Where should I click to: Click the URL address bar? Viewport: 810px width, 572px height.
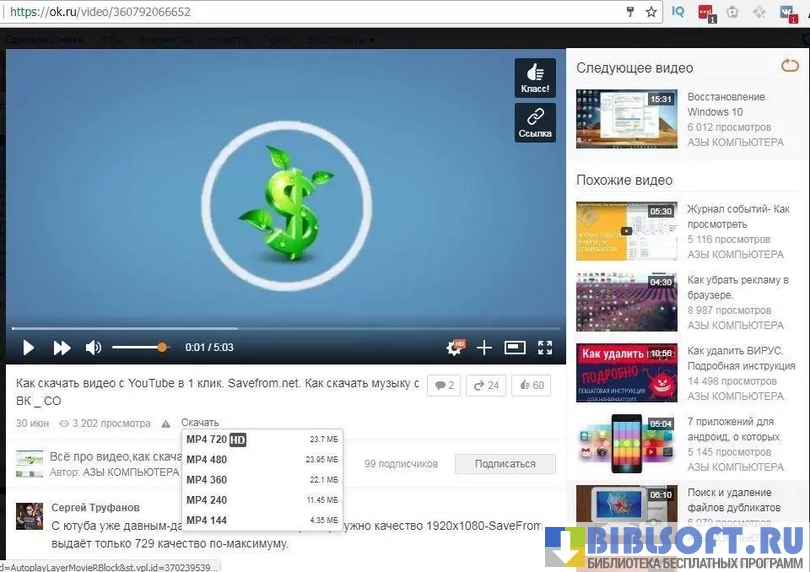pos(300,12)
